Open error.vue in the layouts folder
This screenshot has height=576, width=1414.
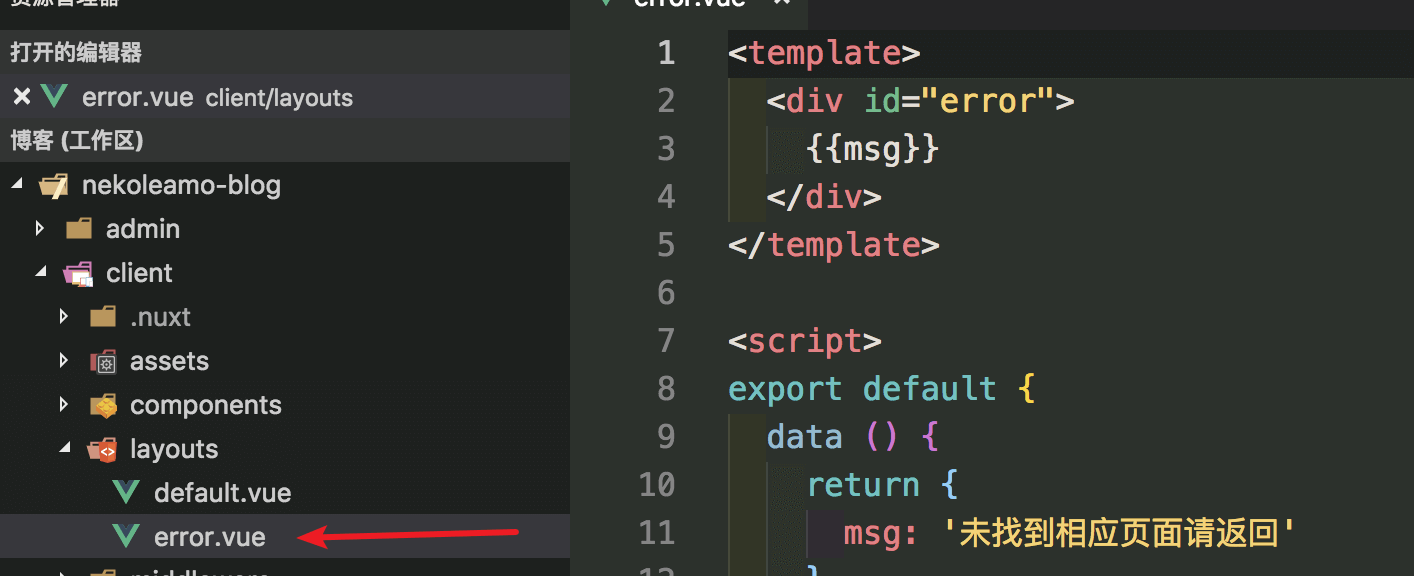click(x=210, y=537)
